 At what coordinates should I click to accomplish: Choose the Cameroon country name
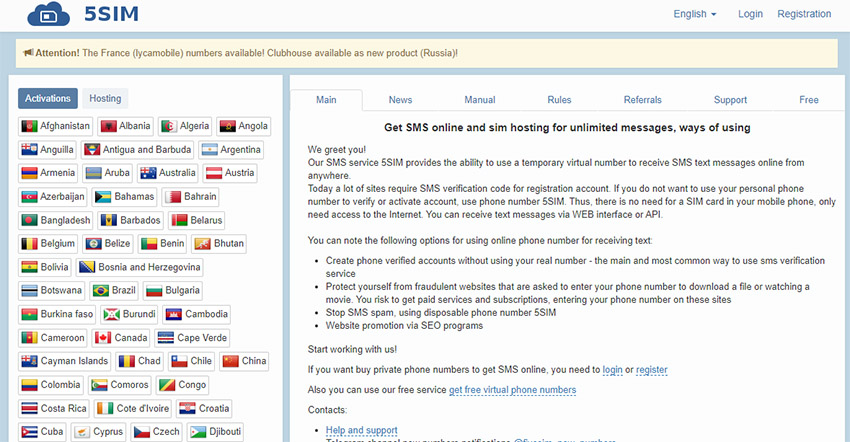[62, 338]
